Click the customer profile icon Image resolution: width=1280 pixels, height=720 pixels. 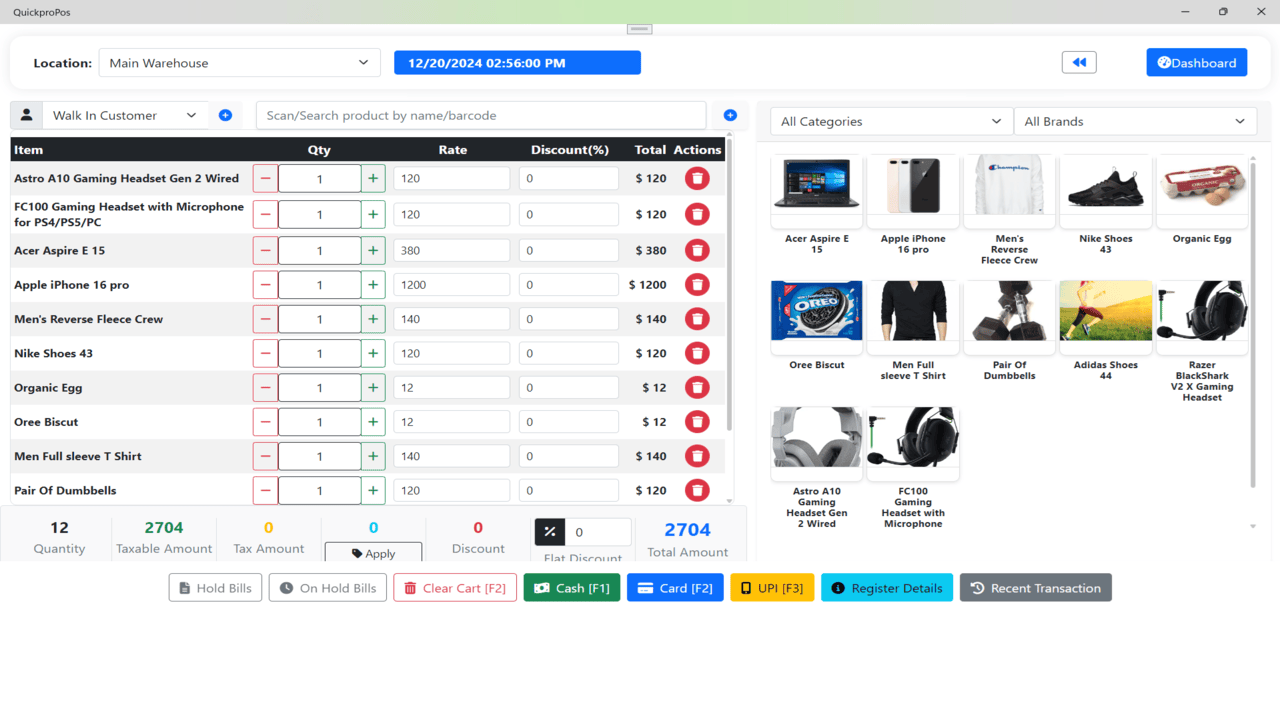26,115
